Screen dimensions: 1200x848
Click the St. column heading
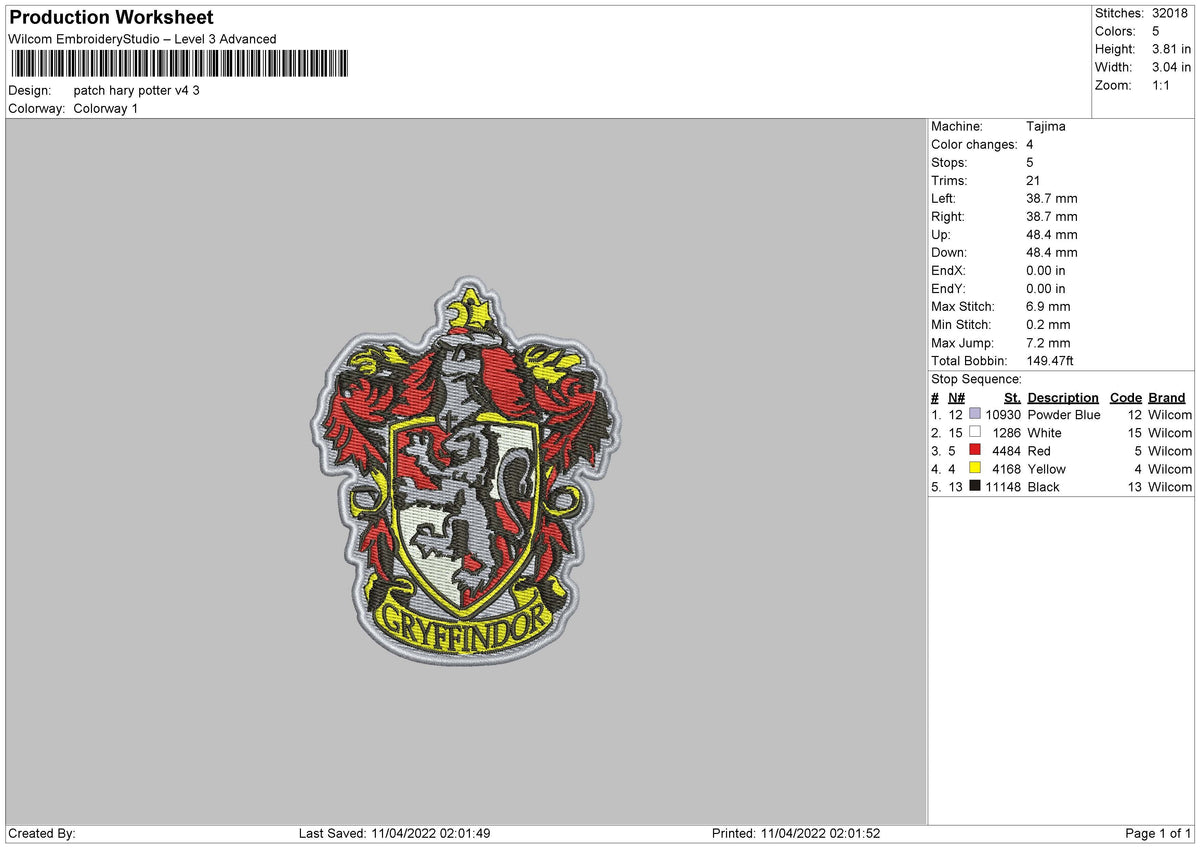coord(1011,397)
